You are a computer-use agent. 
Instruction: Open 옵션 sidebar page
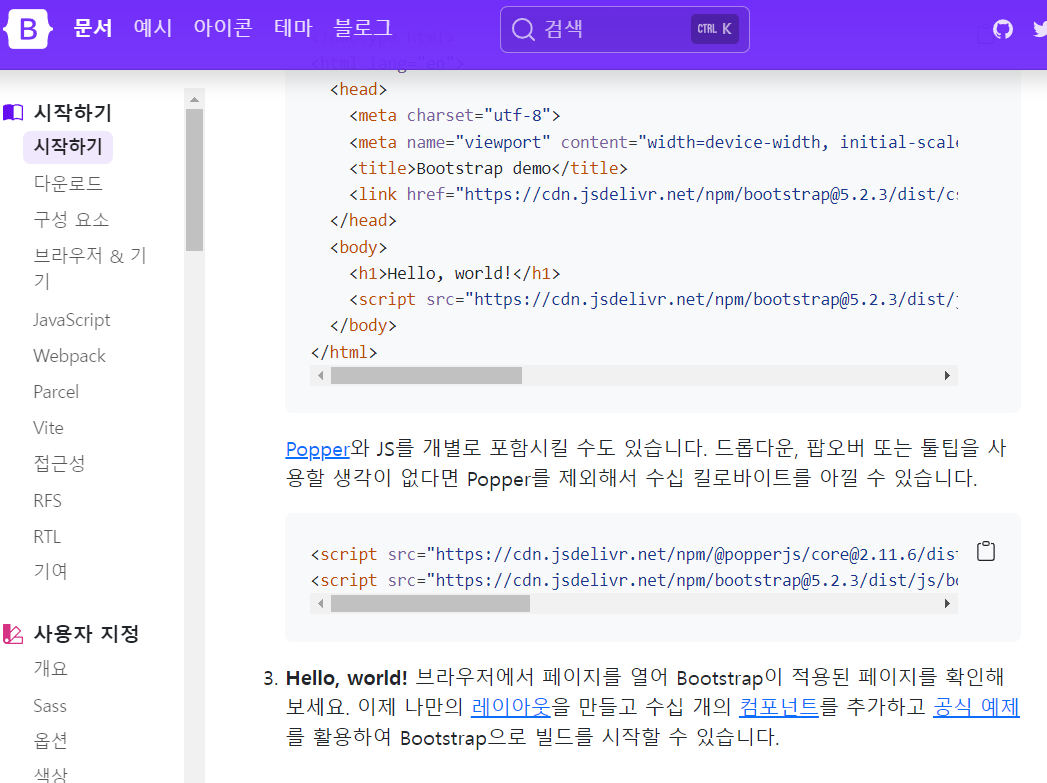tap(50, 741)
